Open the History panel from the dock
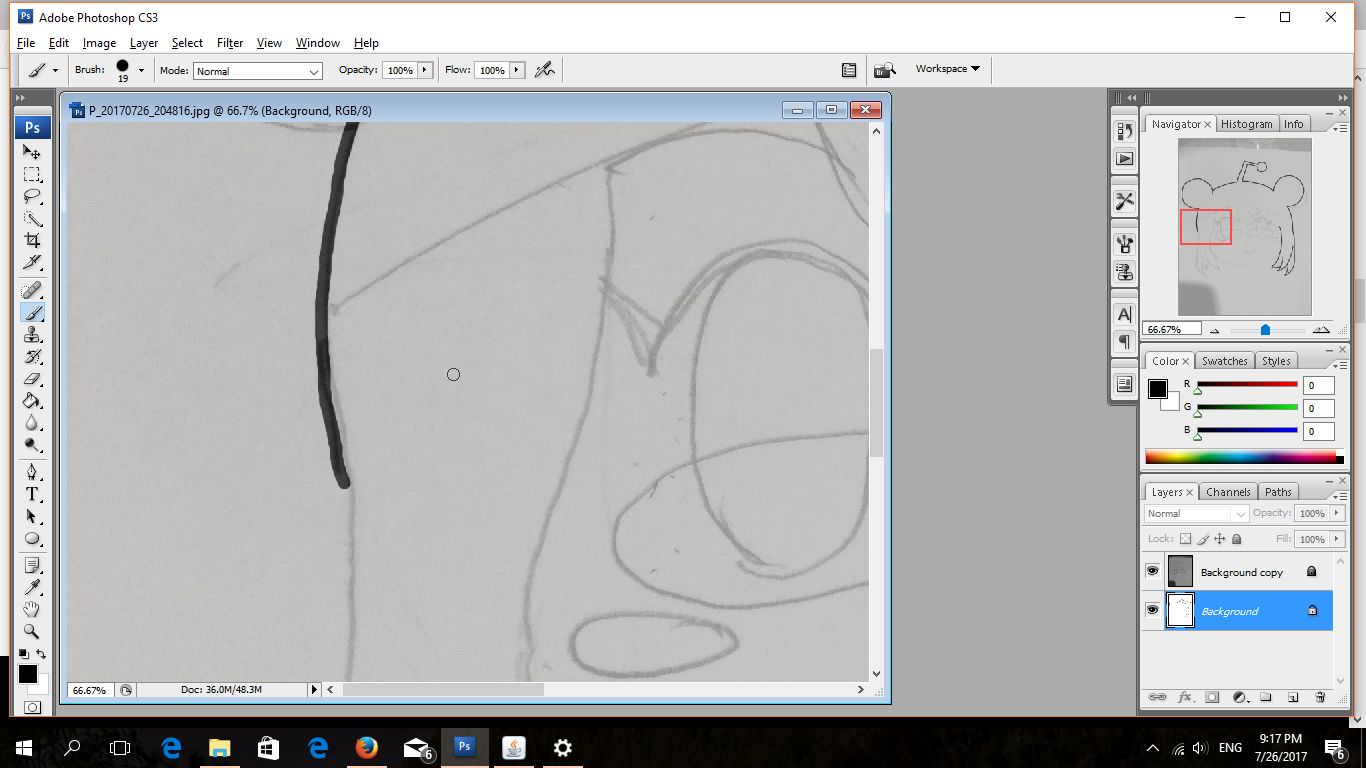The image size is (1366, 768). [1124, 131]
